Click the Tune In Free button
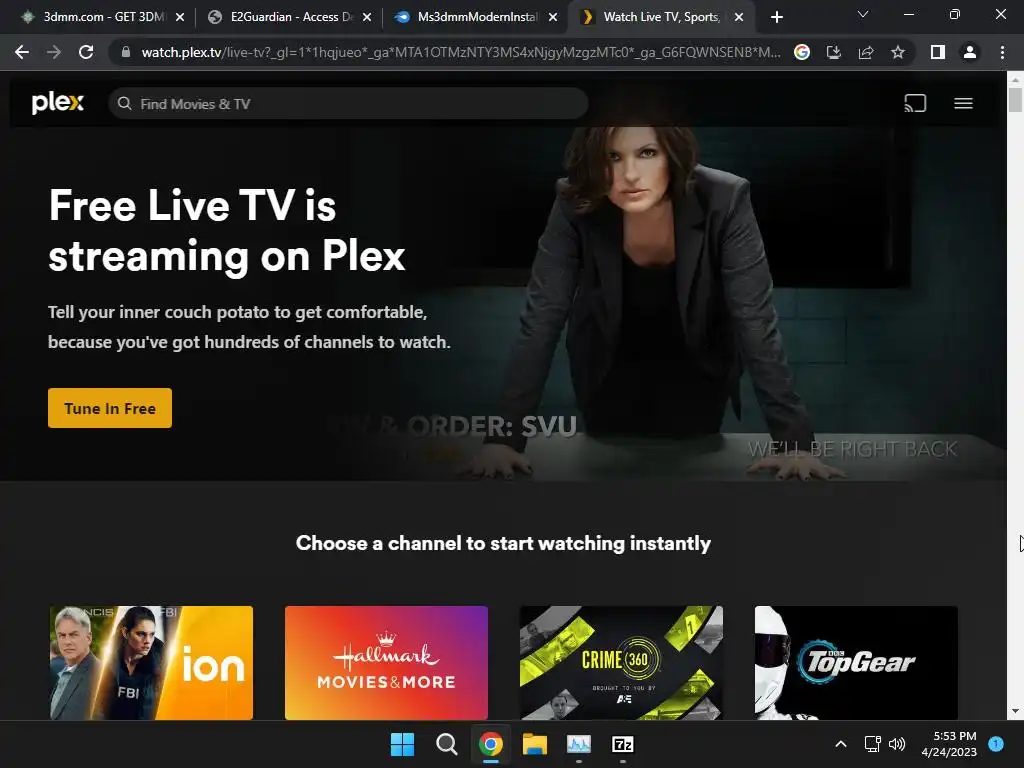The width and height of the screenshot is (1024, 768). pos(110,408)
